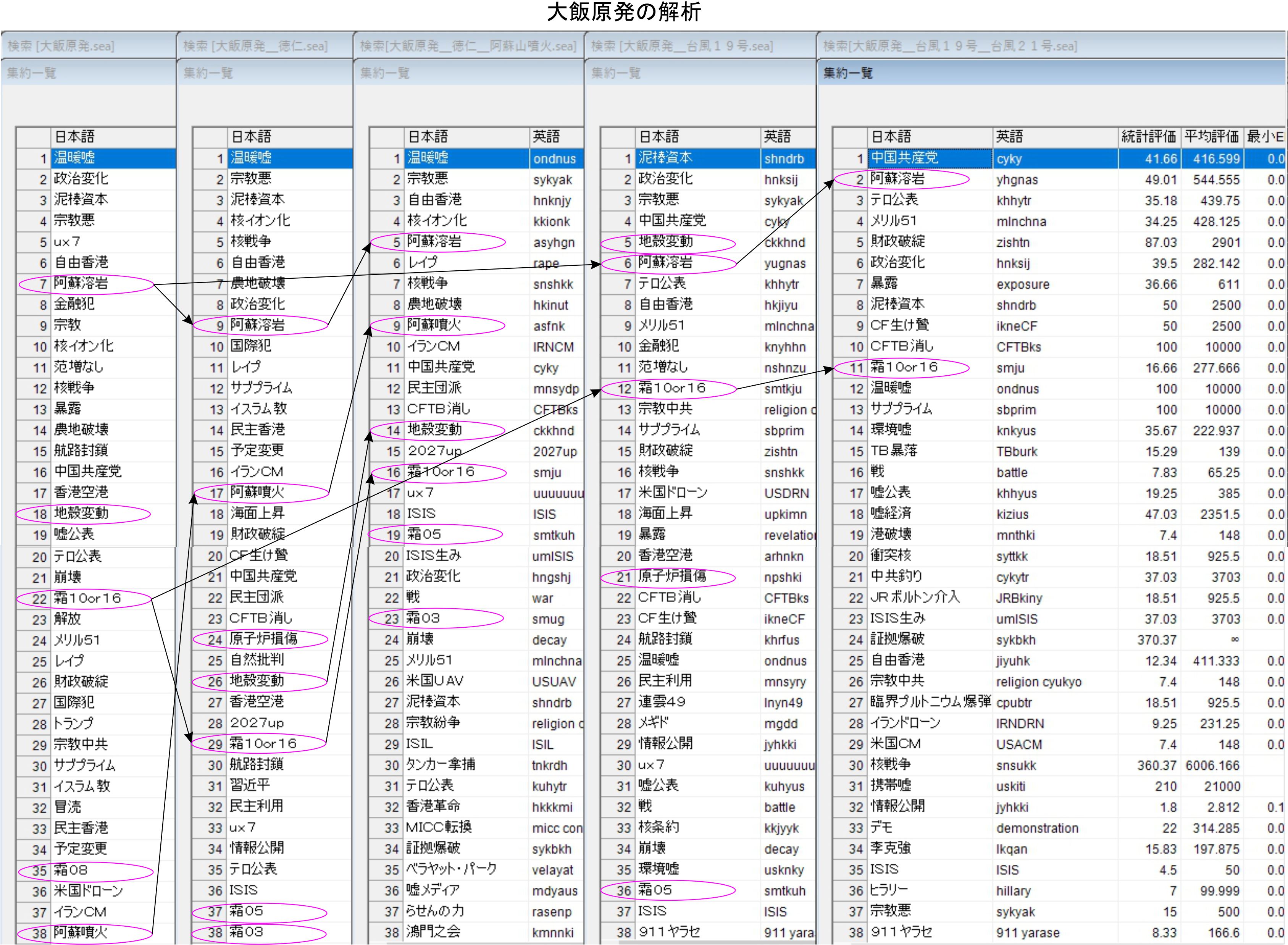Select 臨界プルトニウム爆弾 row 27
Screen dimensions: 1288x945
click(x=930, y=703)
